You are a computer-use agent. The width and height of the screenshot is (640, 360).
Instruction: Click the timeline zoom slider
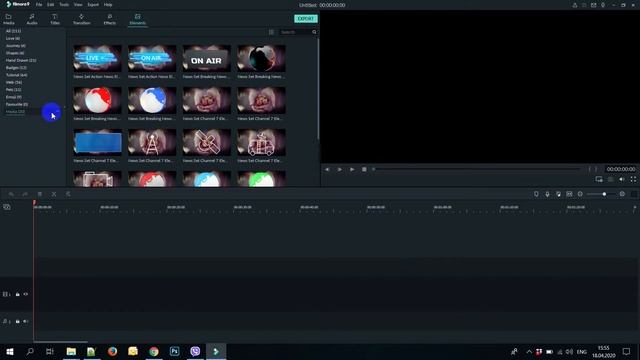click(x=601, y=194)
